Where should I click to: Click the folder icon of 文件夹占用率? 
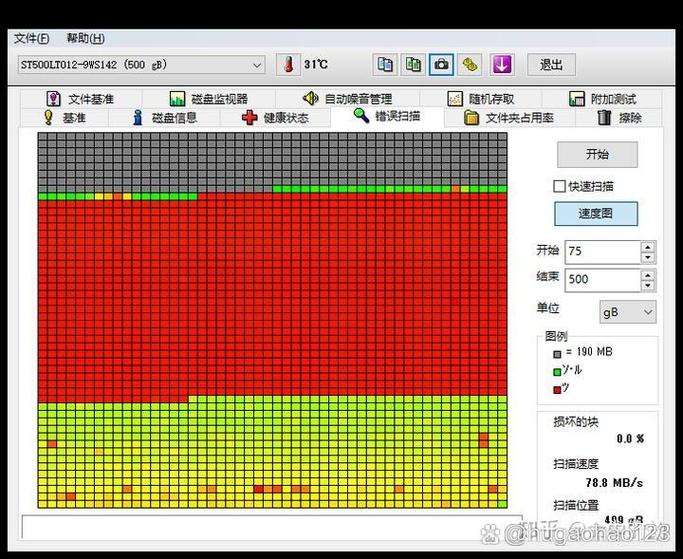tap(471, 118)
